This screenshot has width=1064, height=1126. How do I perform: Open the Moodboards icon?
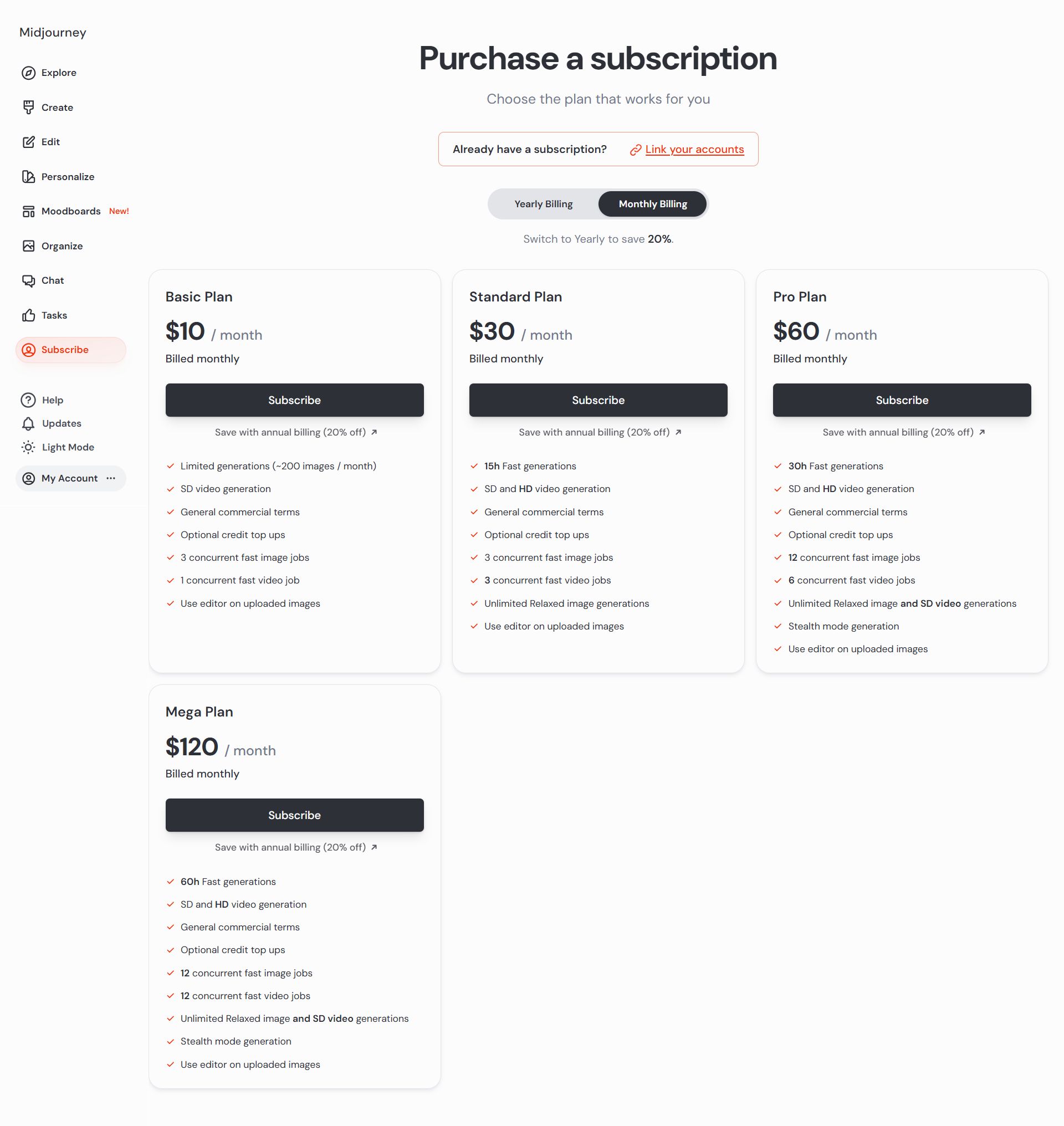(28, 211)
